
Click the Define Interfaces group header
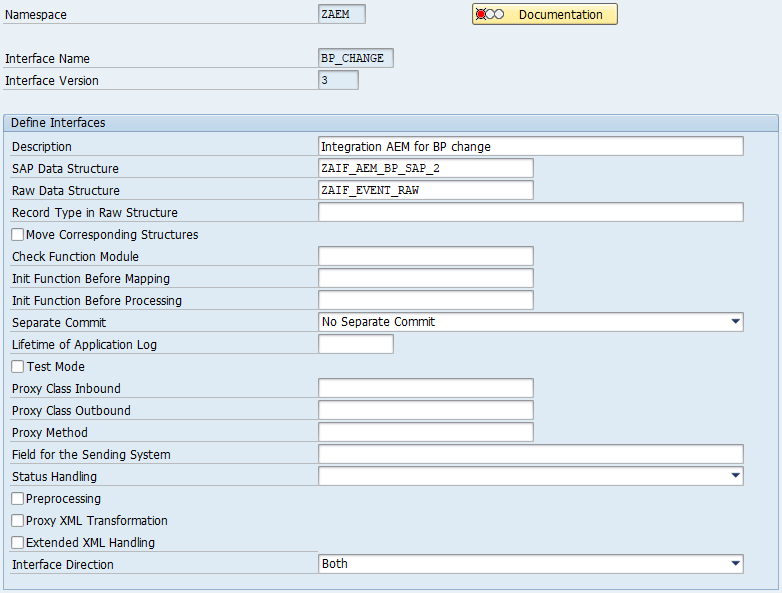coord(391,123)
